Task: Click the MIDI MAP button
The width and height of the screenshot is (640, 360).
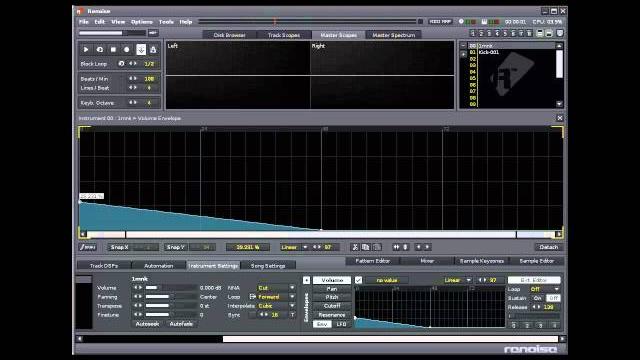Action: point(440,22)
